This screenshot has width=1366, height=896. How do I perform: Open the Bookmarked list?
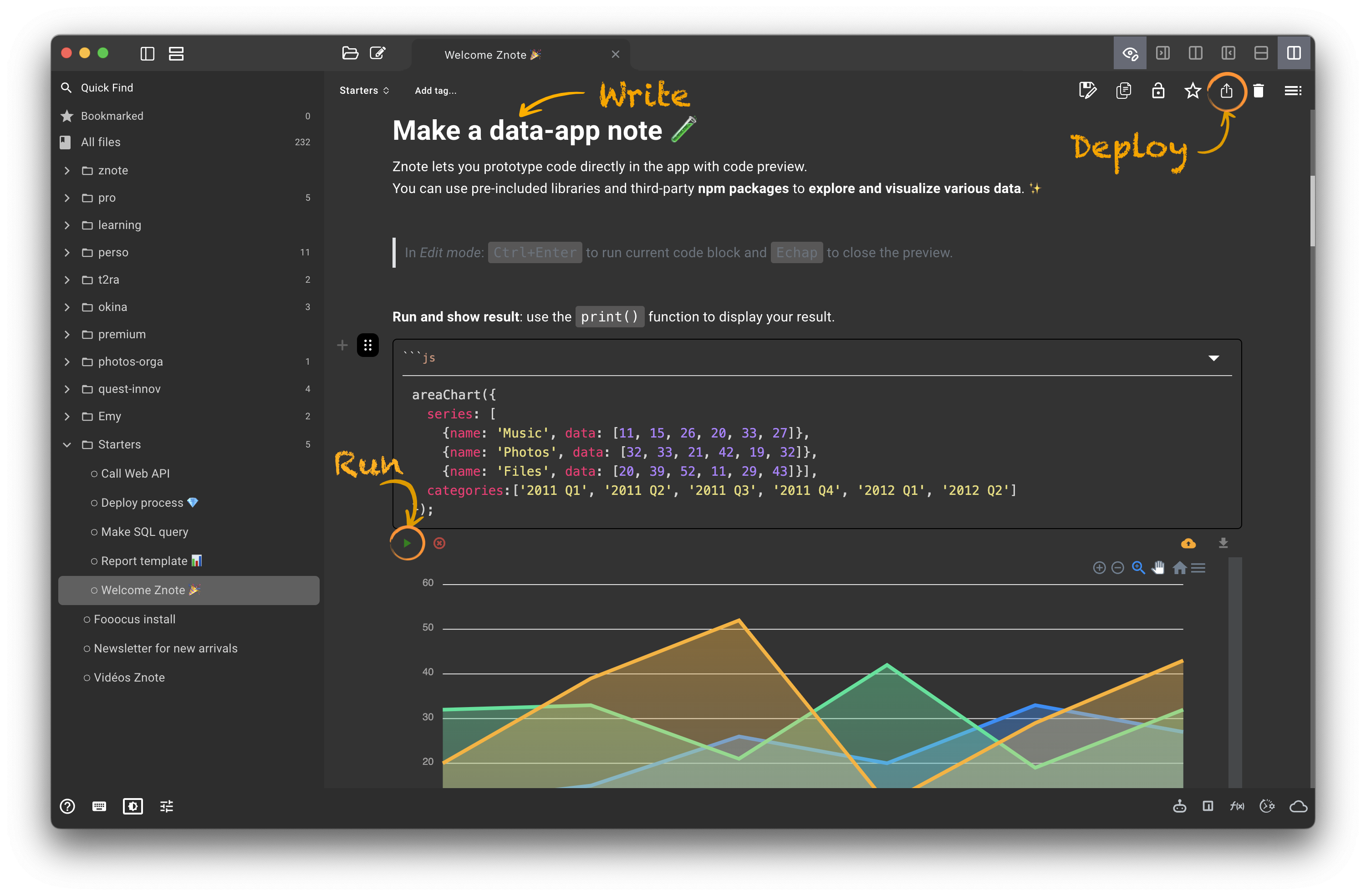(188, 116)
